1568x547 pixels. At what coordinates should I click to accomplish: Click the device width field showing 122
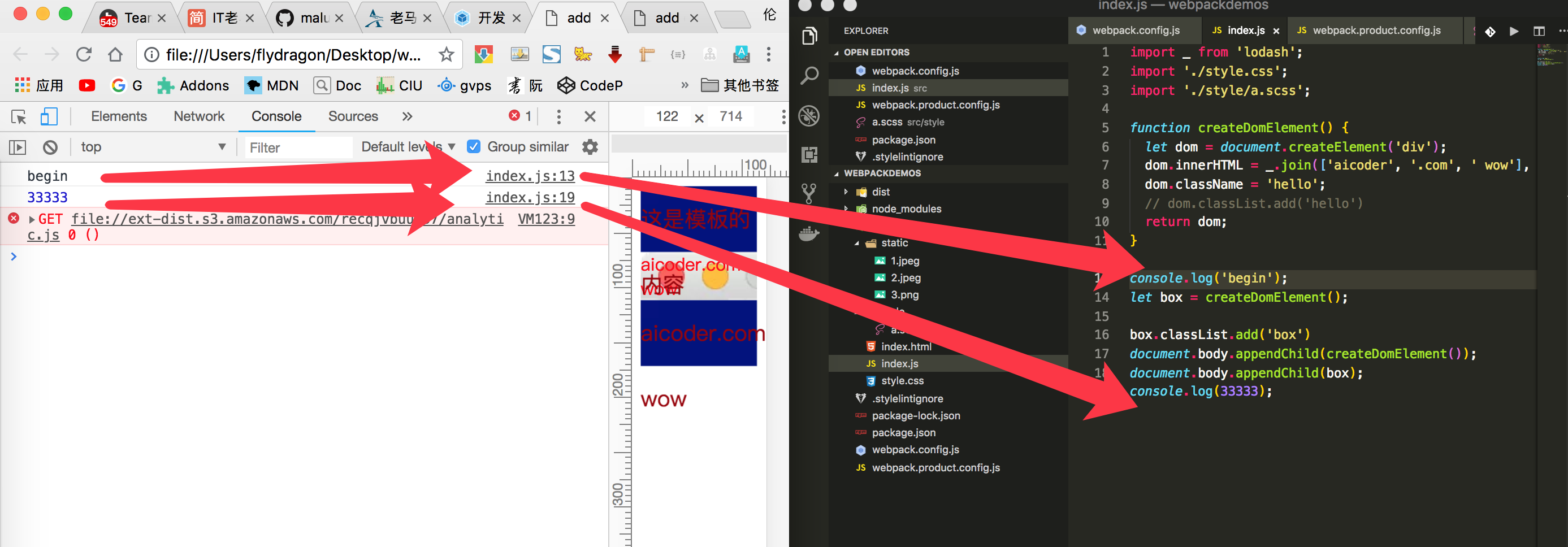(x=667, y=116)
